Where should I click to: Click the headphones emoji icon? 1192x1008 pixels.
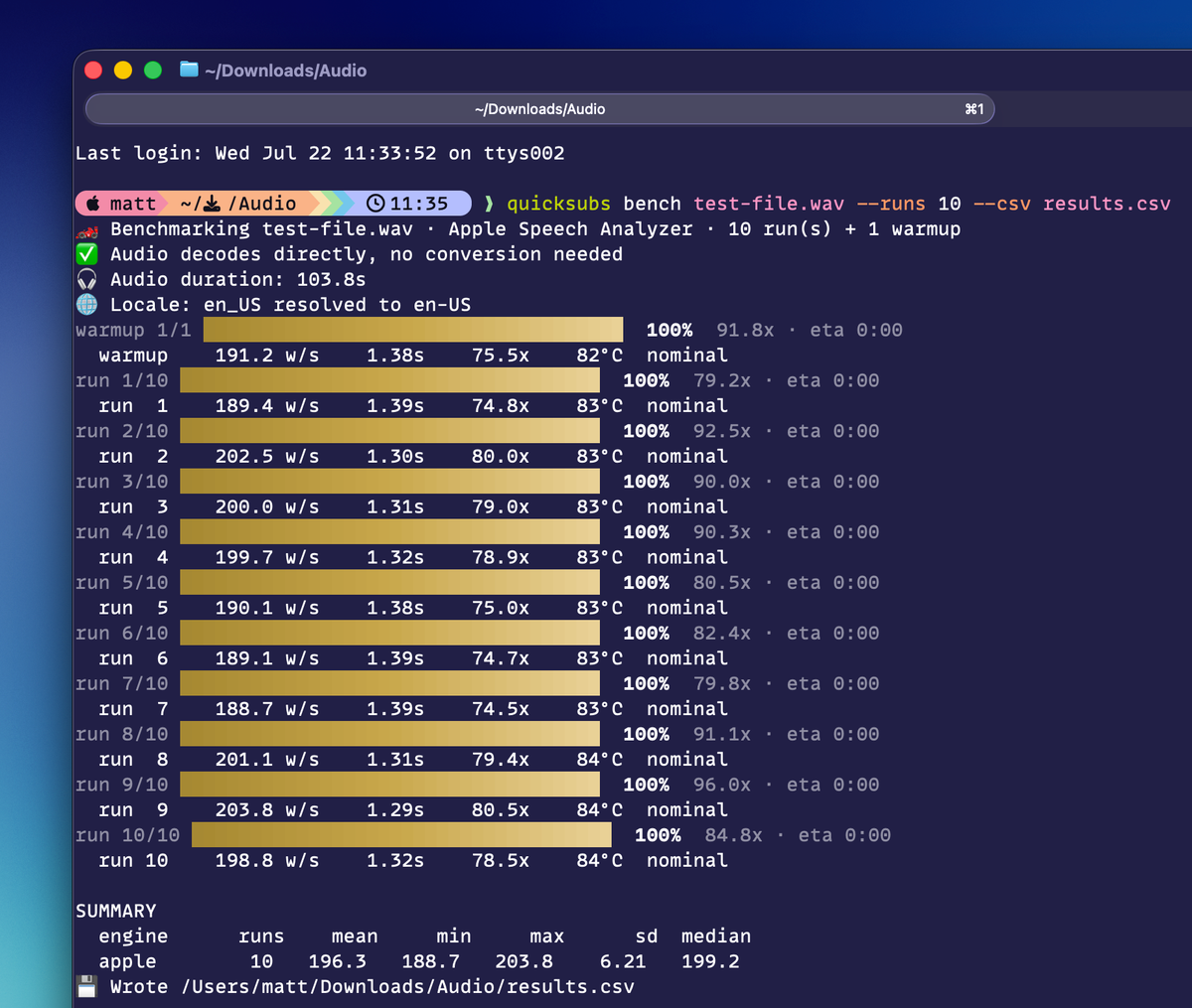87,279
